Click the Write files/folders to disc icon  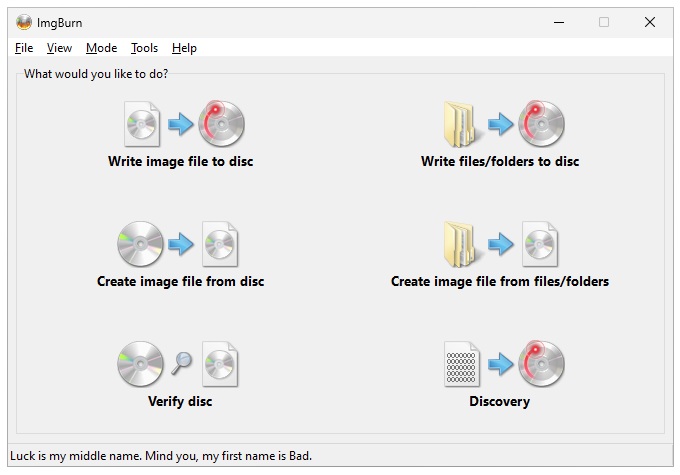(500, 124)
